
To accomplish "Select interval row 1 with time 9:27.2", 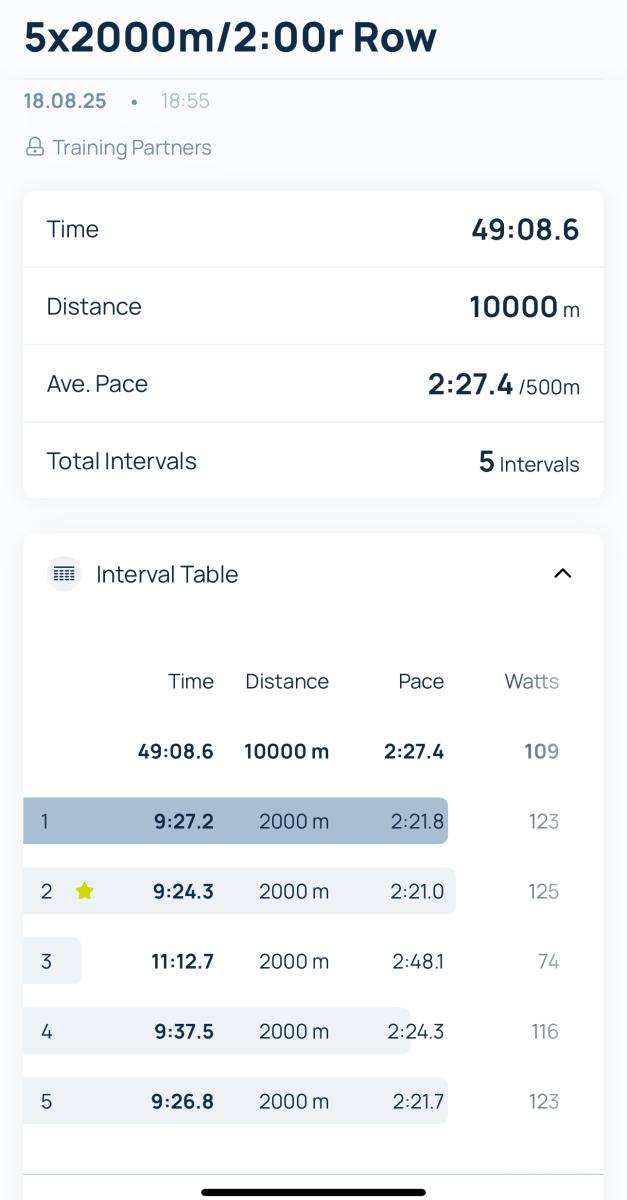I will coord(313,821).
